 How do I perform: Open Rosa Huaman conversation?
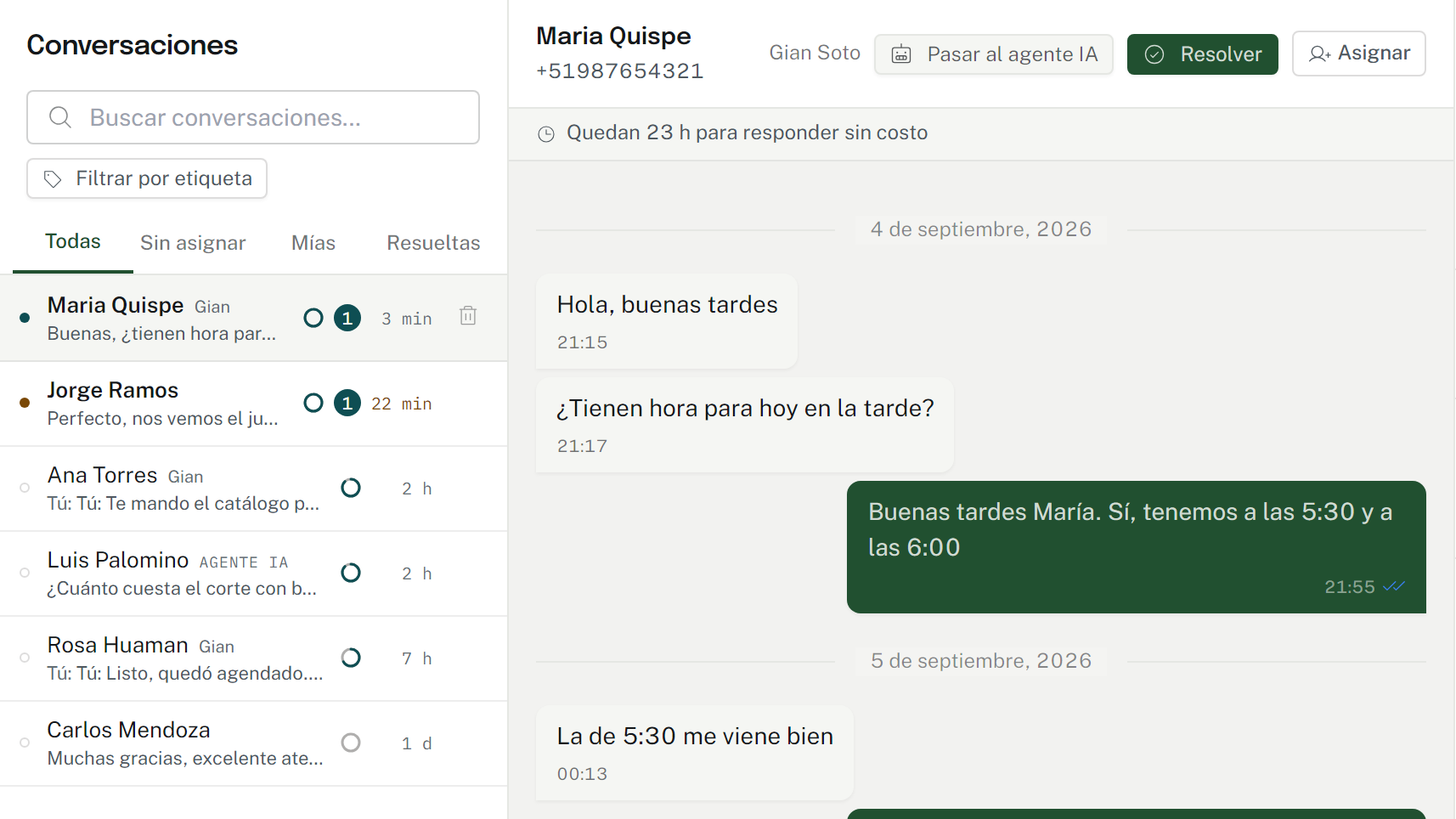(254, 658)
